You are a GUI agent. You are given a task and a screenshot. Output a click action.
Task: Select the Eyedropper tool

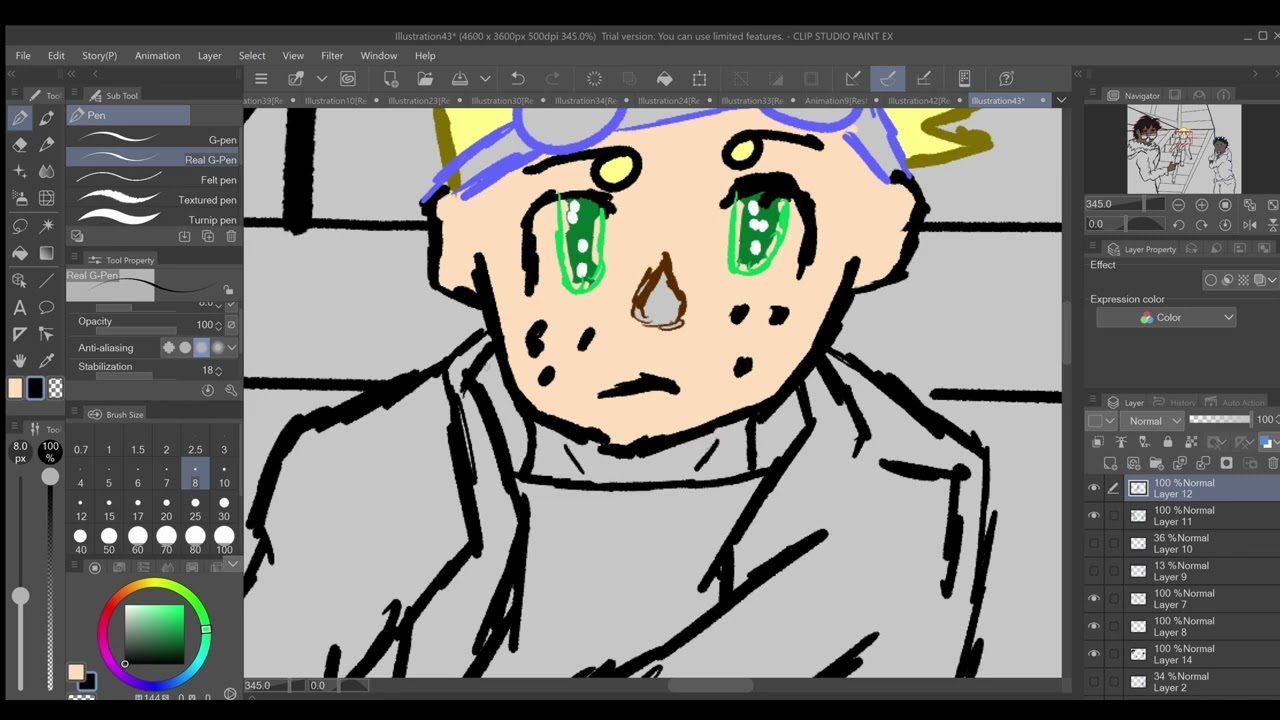pyautogui.click(x=46, y=360)
